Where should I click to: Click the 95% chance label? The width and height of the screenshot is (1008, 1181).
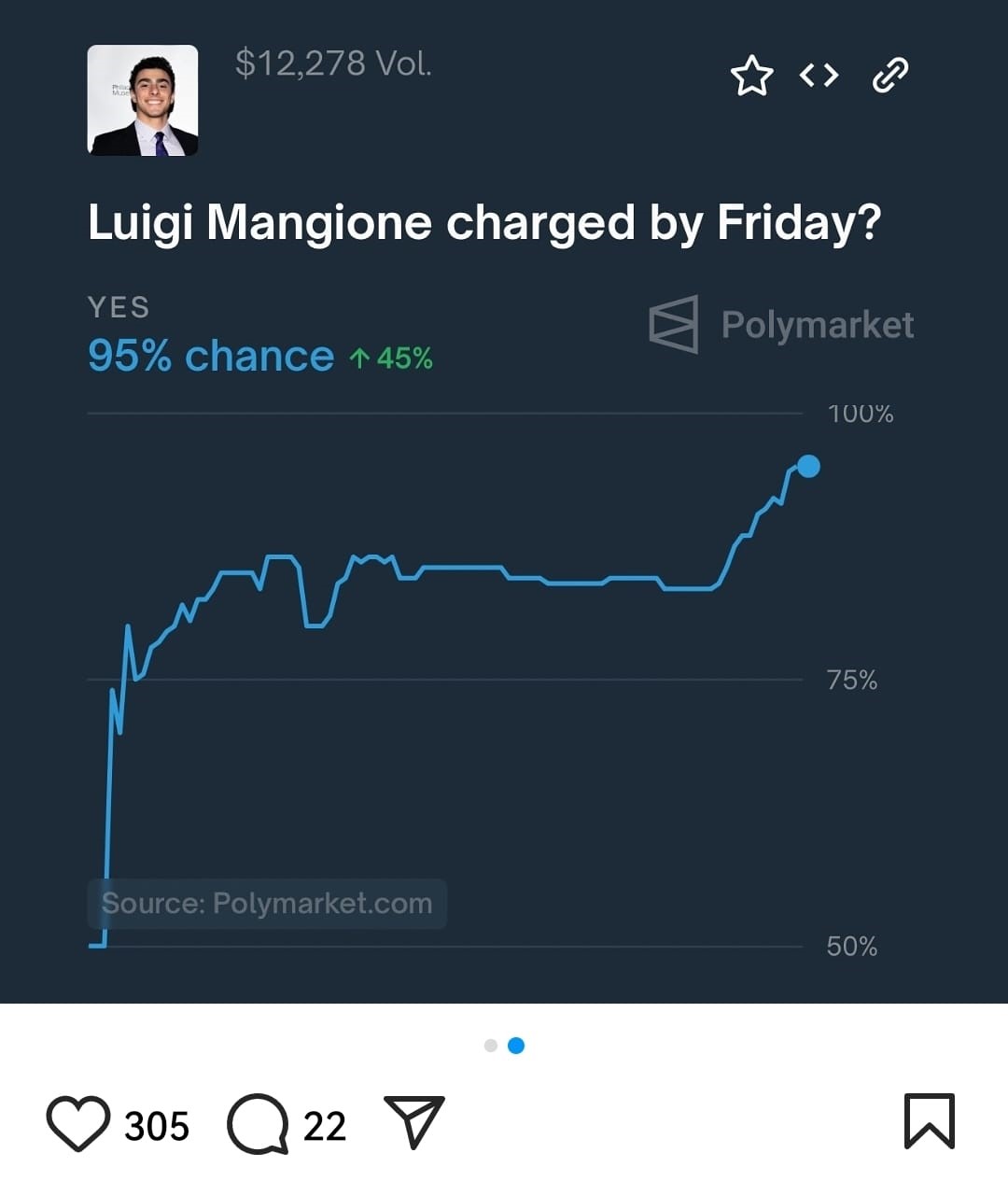tap(211, 356)
